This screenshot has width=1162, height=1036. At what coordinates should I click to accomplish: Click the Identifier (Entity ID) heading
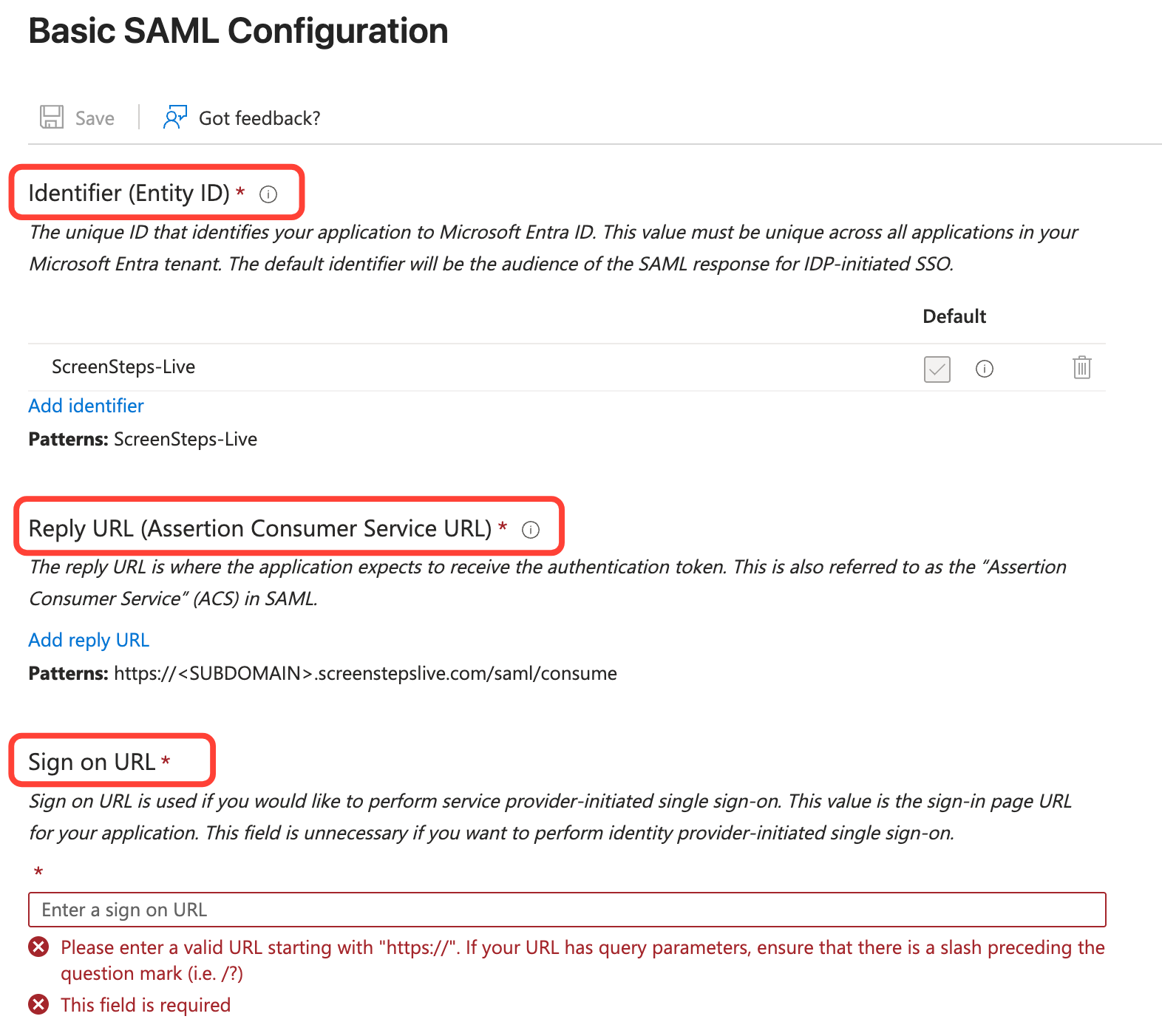[x=129, y=193]
